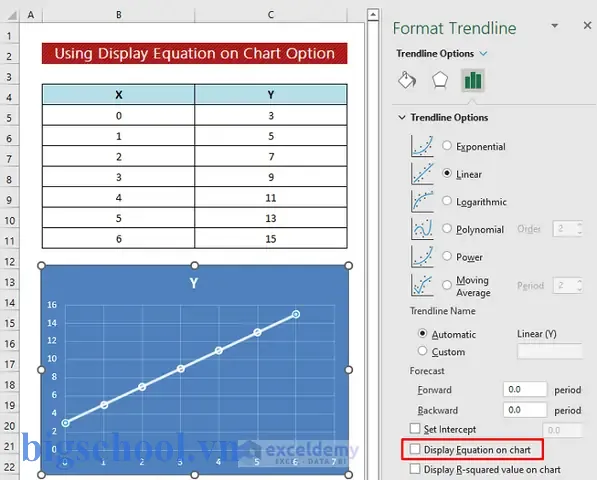Click the Forward forecast input field

pyautogui.click(x=525, y=389)
